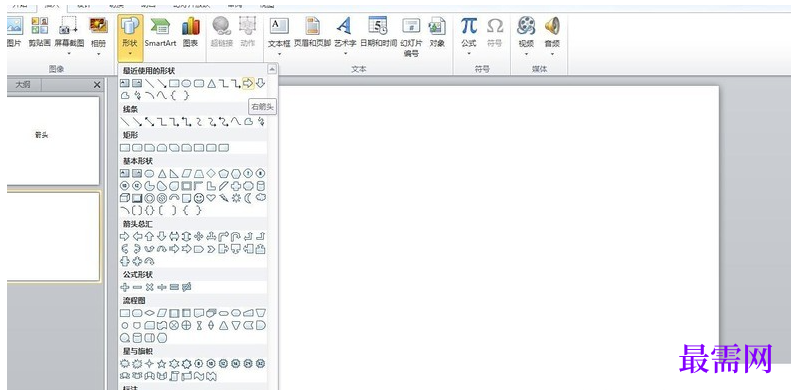Select Explosion 1 in Stars and Banners
791x390 pixels.
pos(125,363)
